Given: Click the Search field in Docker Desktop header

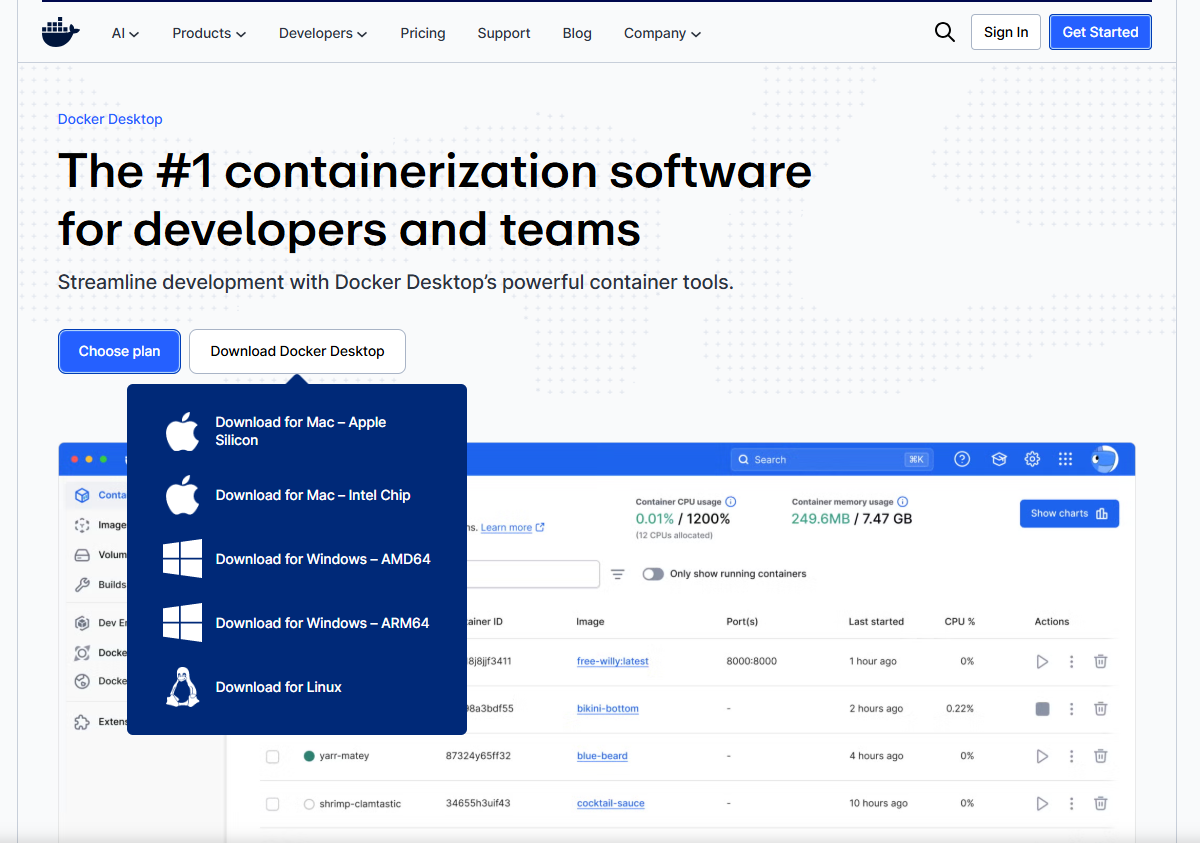Looking at the screenshot, I should coord(832,459).
